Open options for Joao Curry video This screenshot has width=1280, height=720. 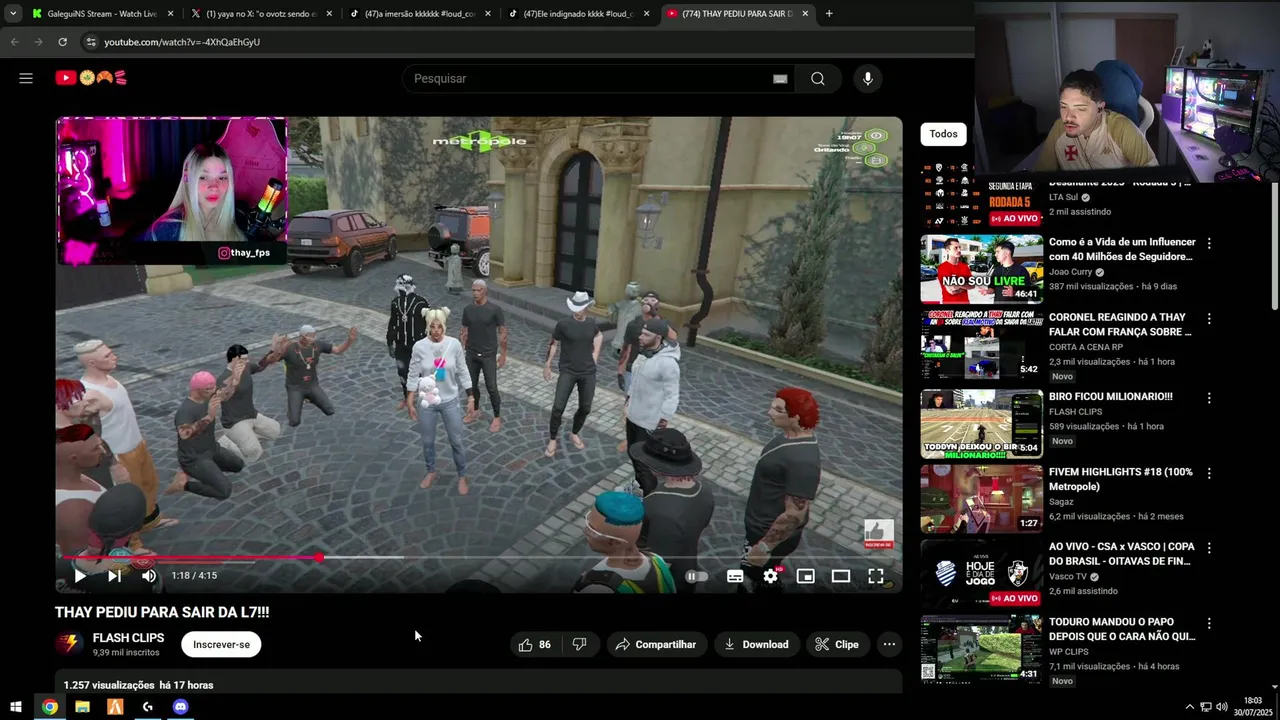[x=1209, y=243]
